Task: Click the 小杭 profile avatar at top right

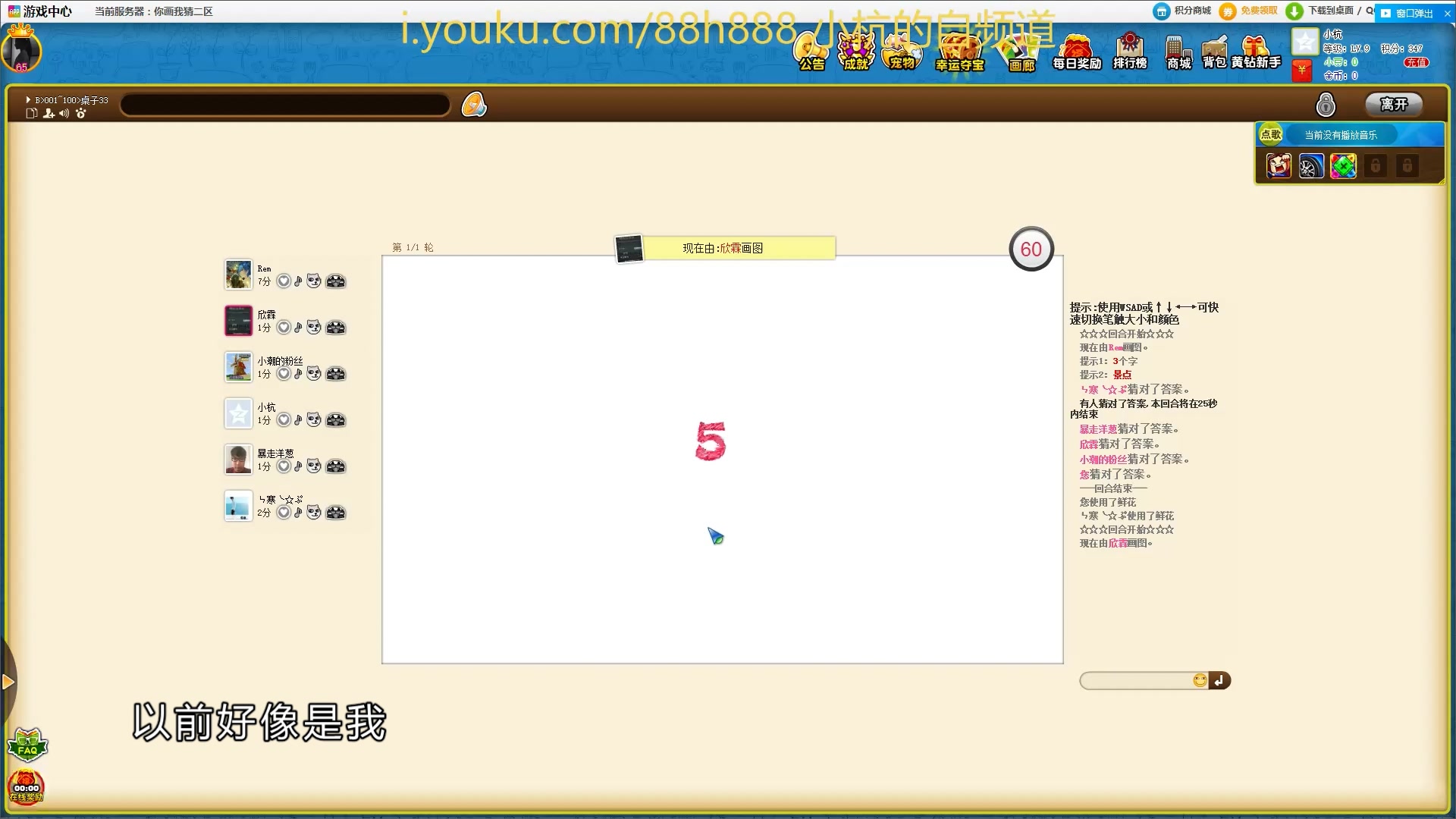Action: coord(1305,42)
